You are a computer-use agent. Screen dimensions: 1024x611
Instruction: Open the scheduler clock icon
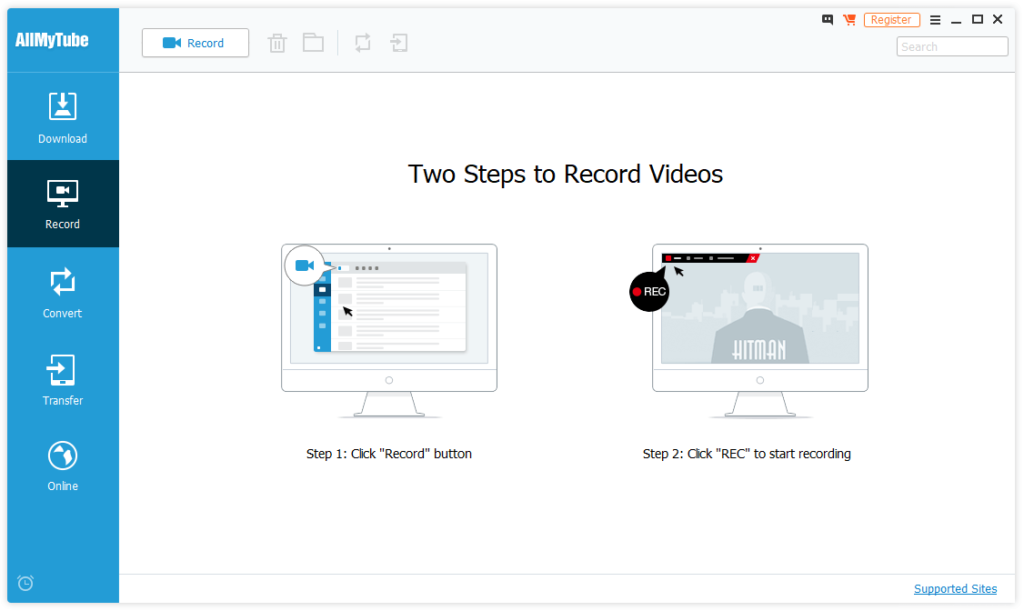point(24,583)
